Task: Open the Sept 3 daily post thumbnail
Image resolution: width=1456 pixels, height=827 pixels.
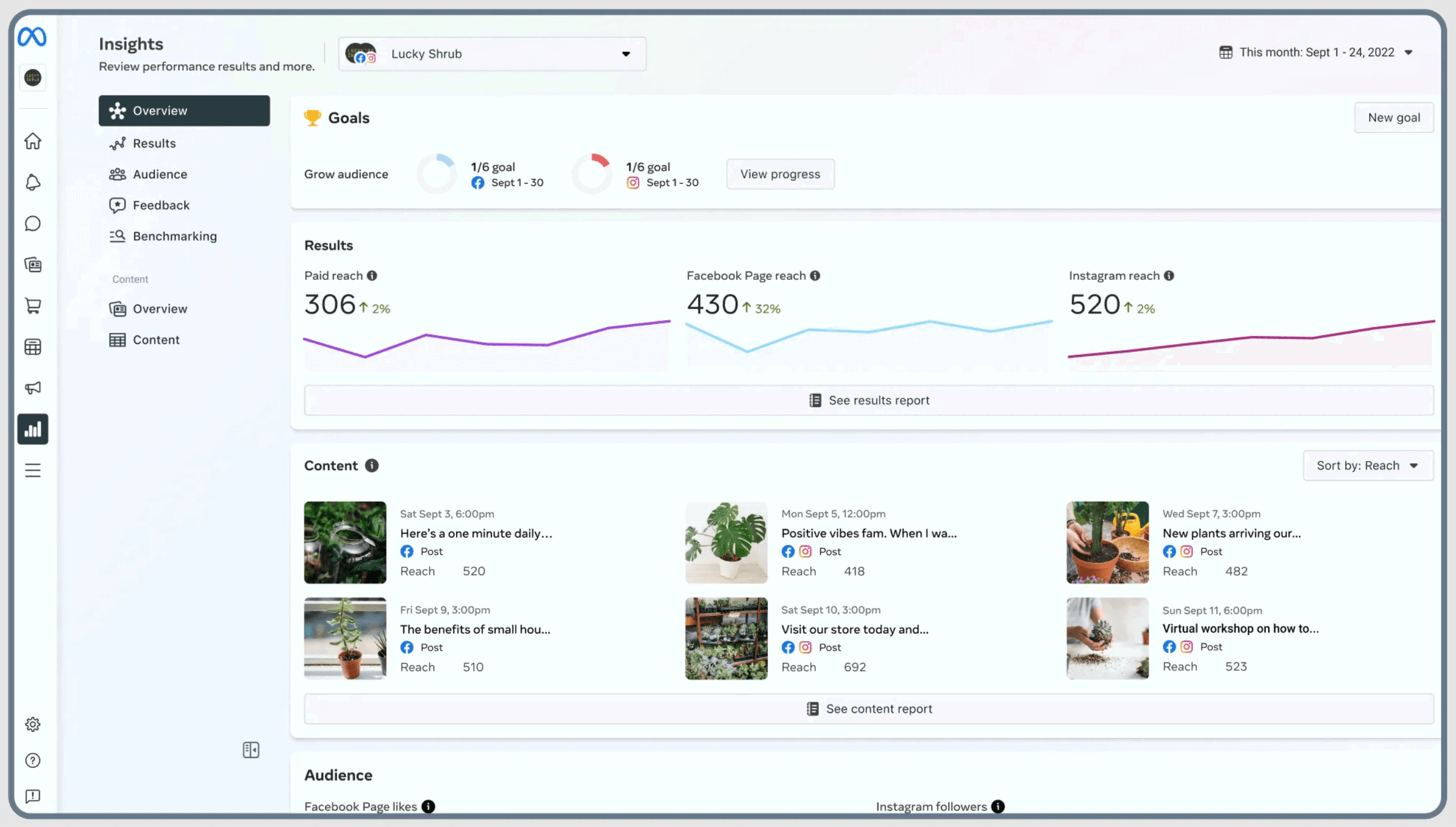Action: pyautogui.click(x=345, y=542)
